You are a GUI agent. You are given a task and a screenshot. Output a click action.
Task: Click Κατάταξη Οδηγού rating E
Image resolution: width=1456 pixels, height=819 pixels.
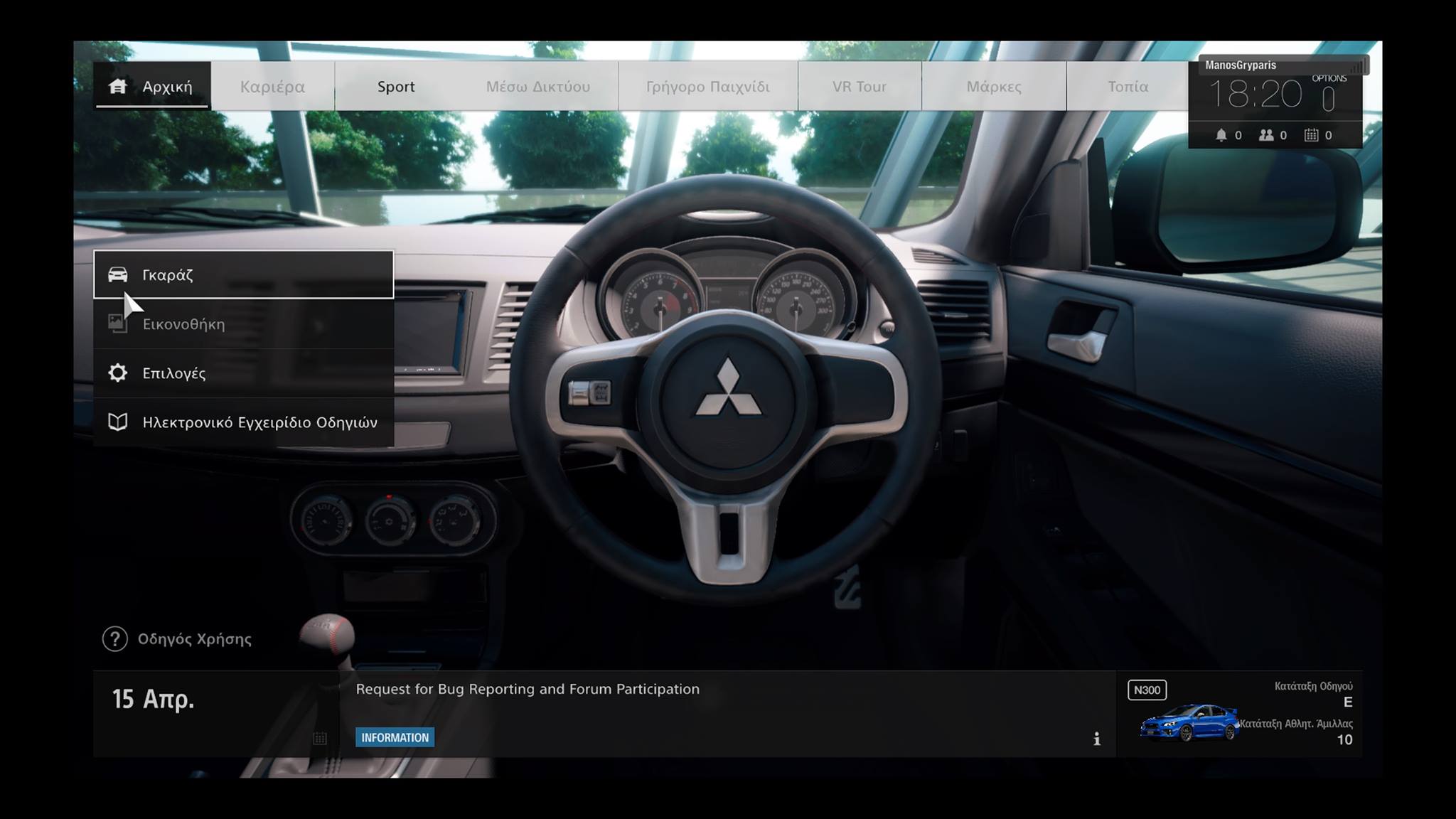[x=1314, y=694]
